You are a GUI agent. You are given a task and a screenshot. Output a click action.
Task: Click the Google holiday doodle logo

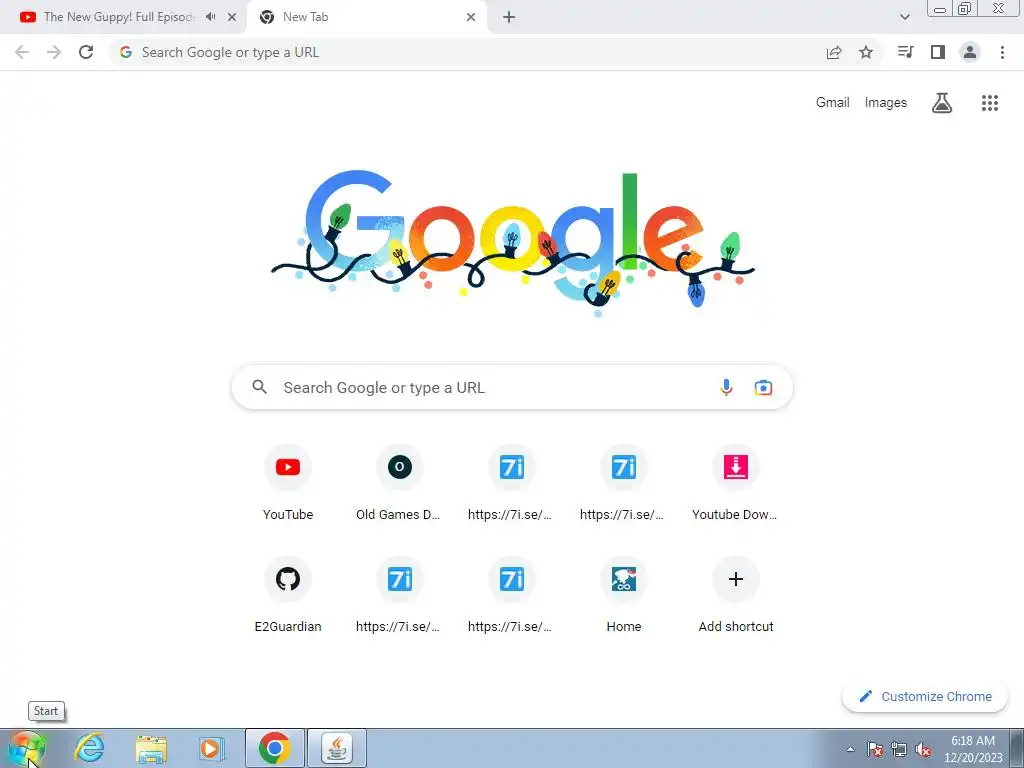pos(513,243)
